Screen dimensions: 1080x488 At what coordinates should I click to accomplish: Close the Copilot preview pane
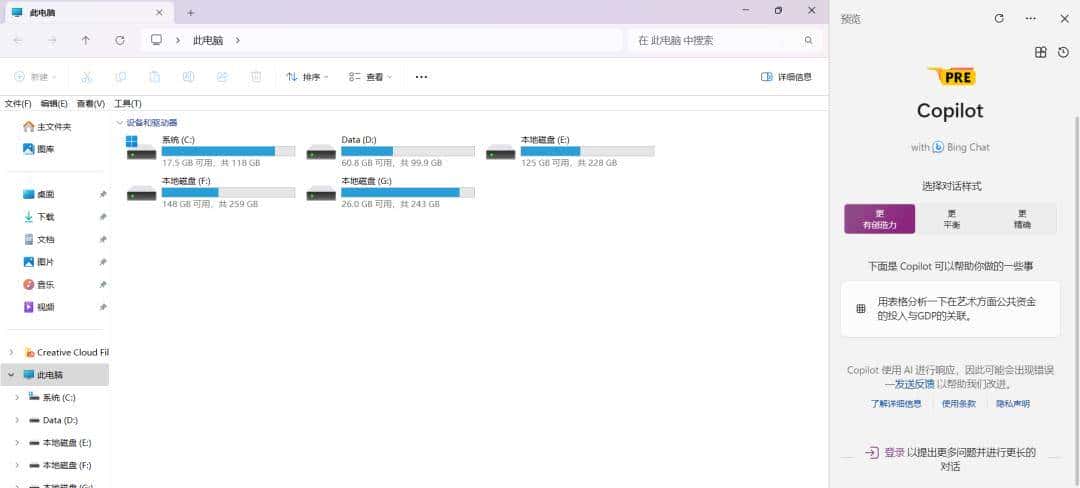(x=1064, y=19)
